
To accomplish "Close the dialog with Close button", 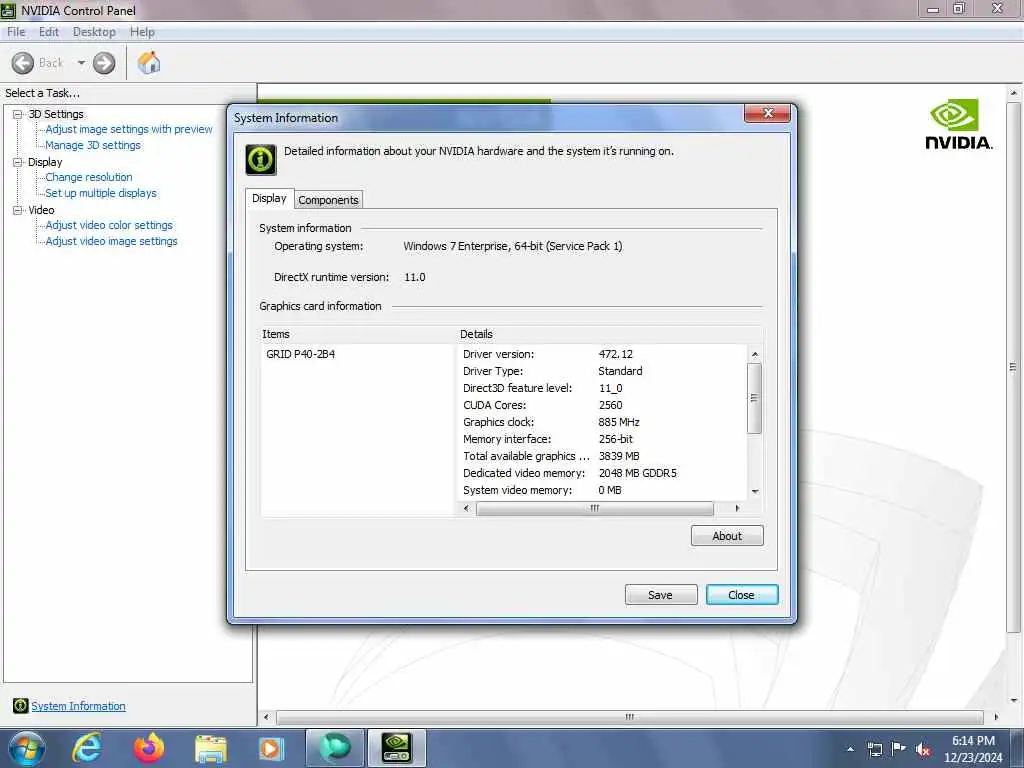I will click(742, 595).
